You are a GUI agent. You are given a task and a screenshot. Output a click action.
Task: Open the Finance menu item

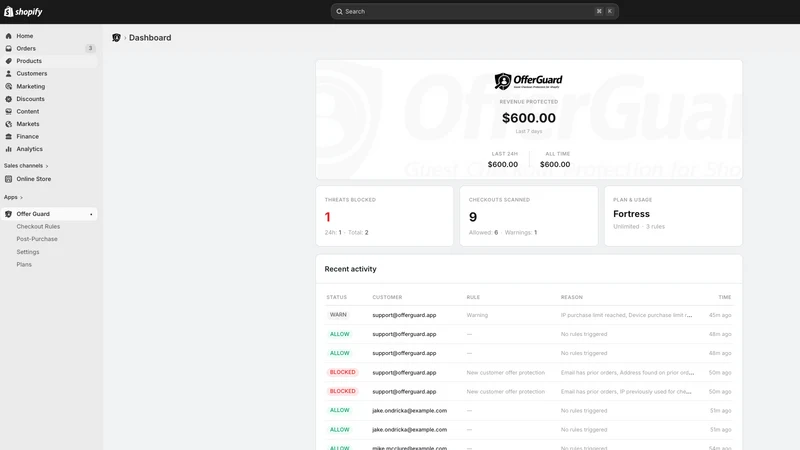click(48, 136)
